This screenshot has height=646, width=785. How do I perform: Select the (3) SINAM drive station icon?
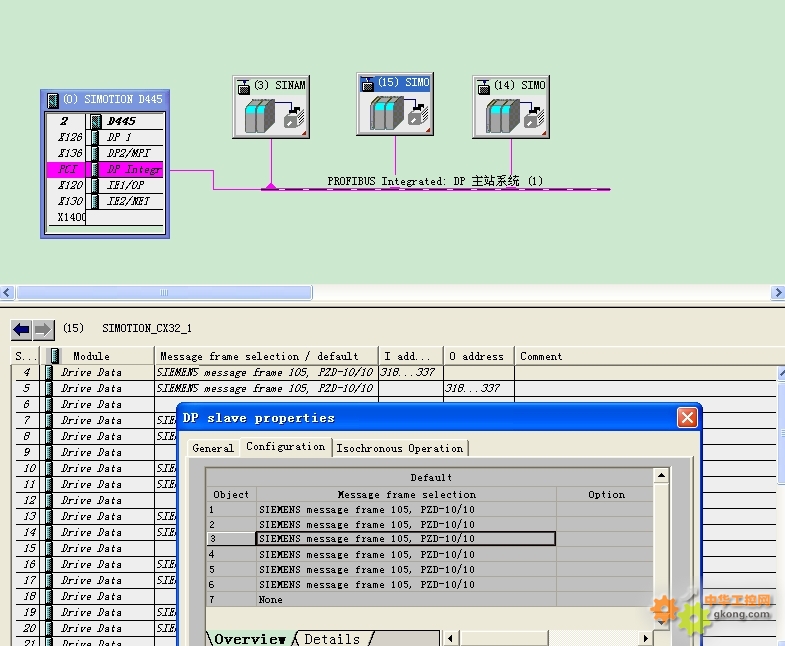(271, 107)
